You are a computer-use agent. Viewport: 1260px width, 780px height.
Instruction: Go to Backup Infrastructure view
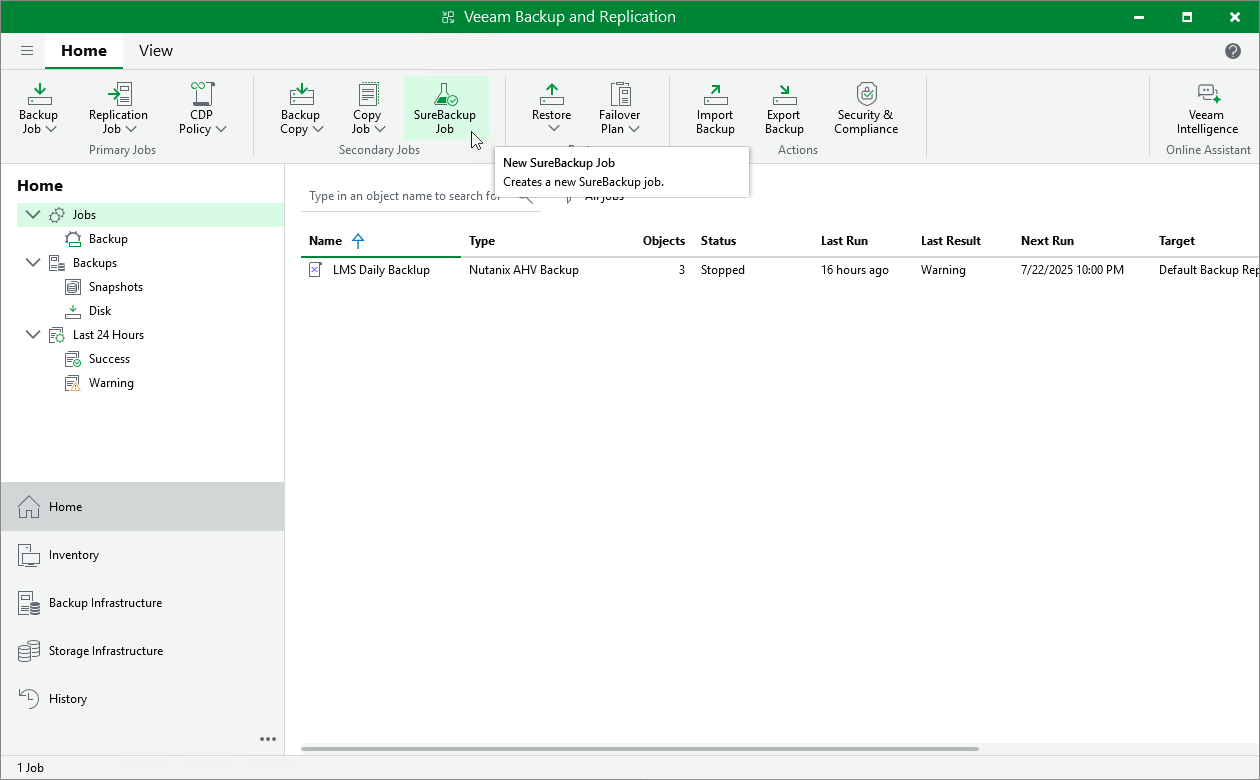point(106,603)
